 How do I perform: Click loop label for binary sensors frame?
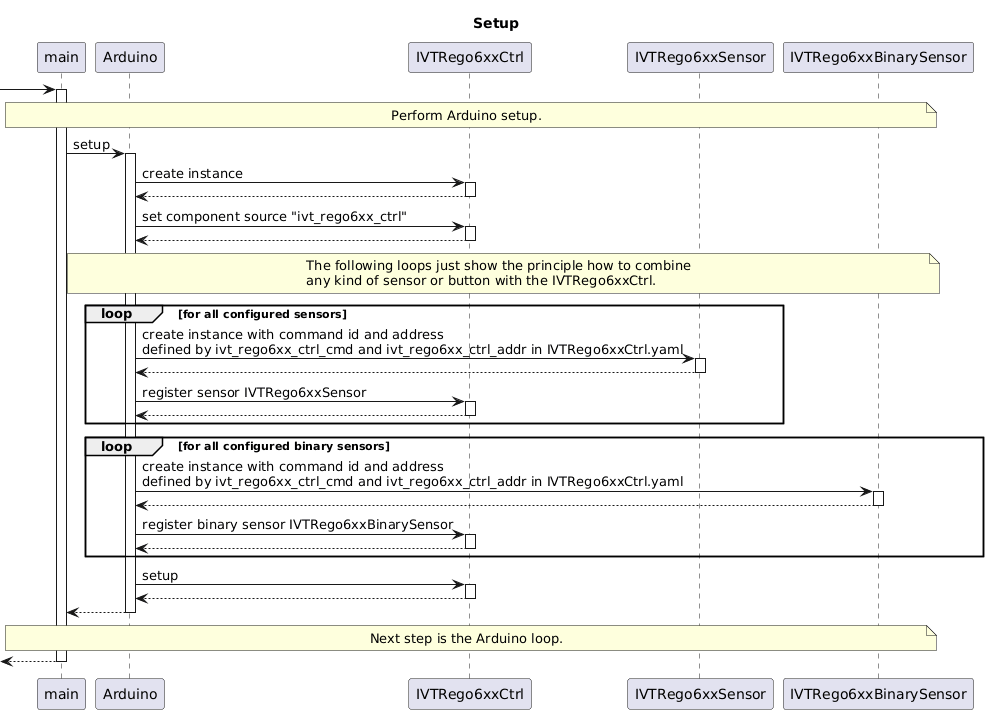tap(123, 446)
